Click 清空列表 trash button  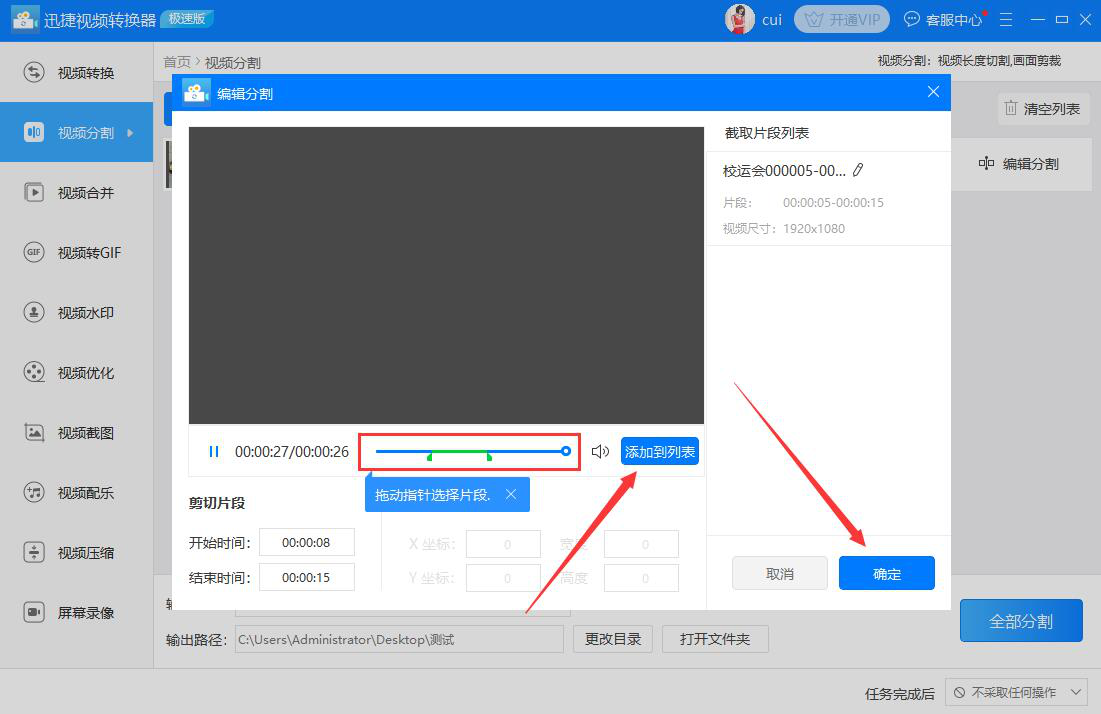tap(1043, 109)
